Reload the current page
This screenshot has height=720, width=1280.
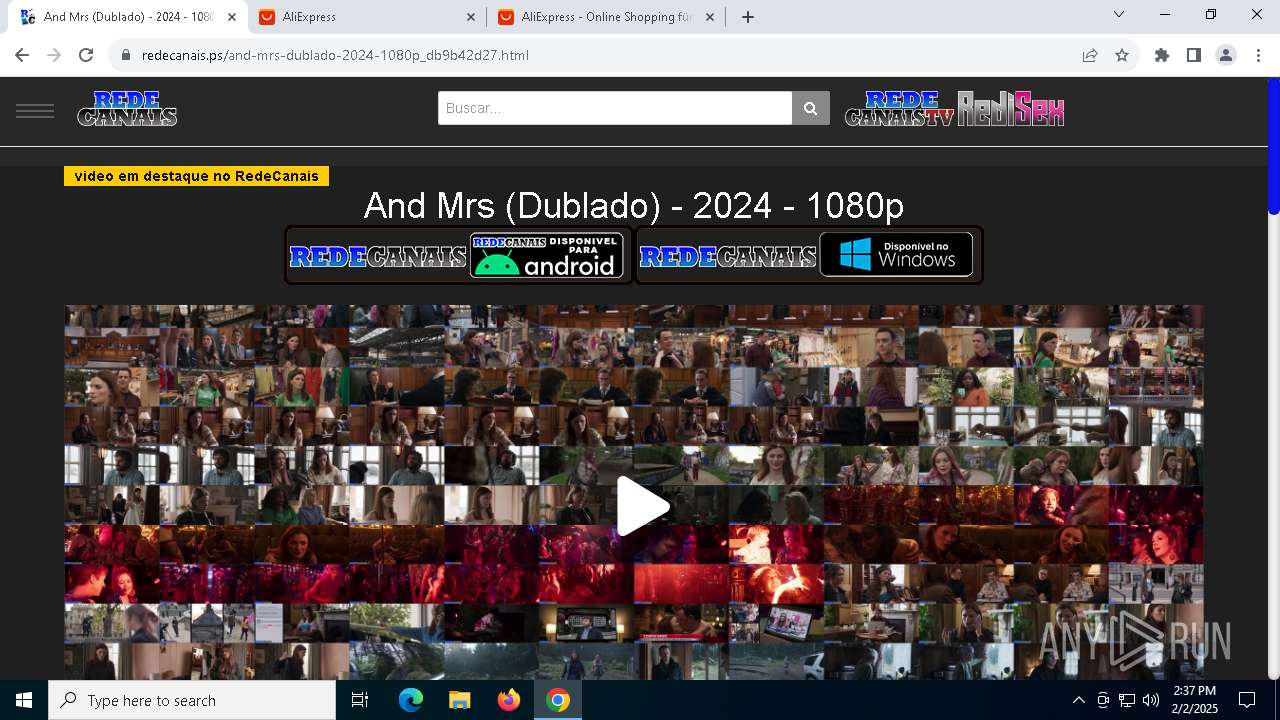[x=86, y=55]
